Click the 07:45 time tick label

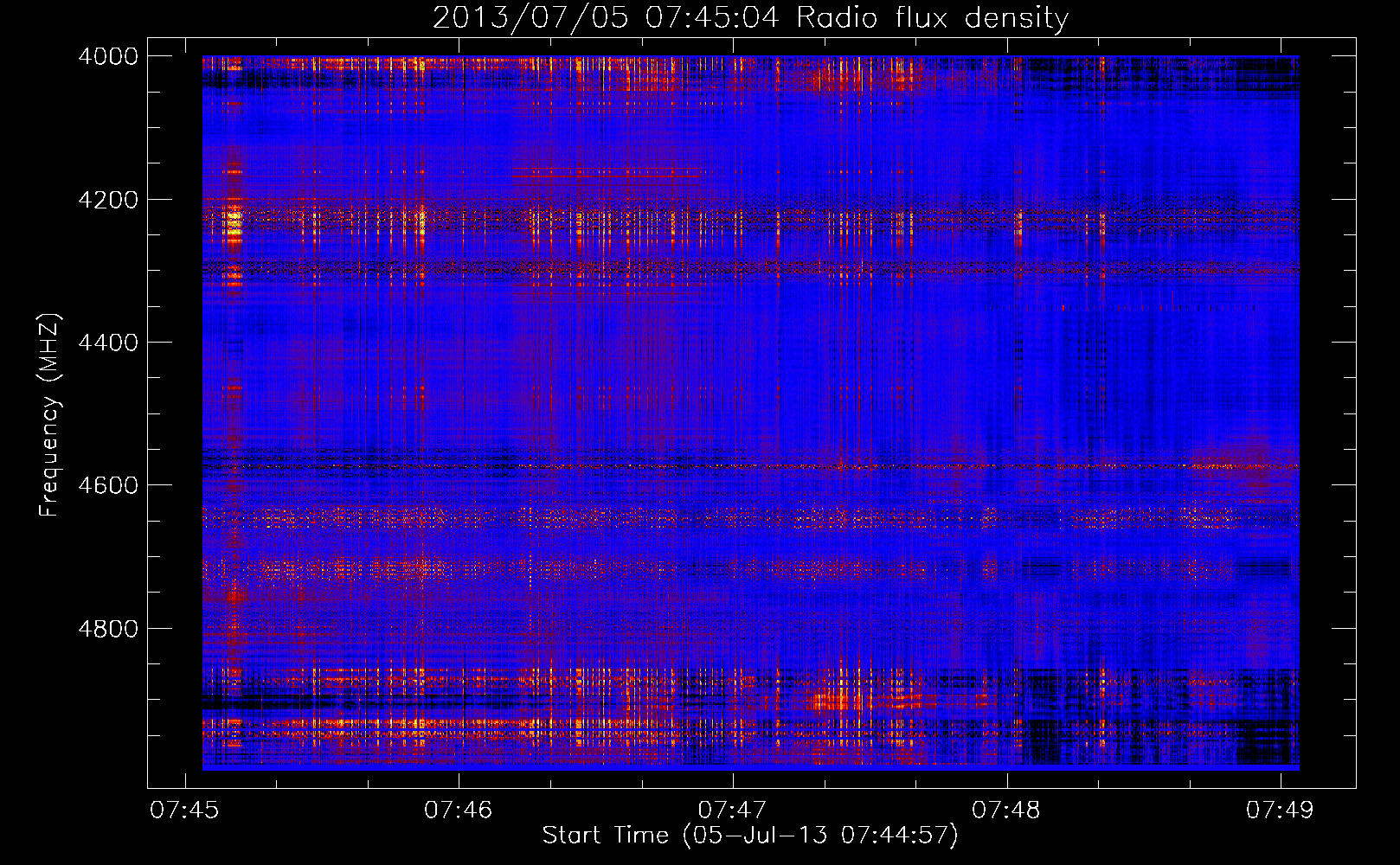183,811
